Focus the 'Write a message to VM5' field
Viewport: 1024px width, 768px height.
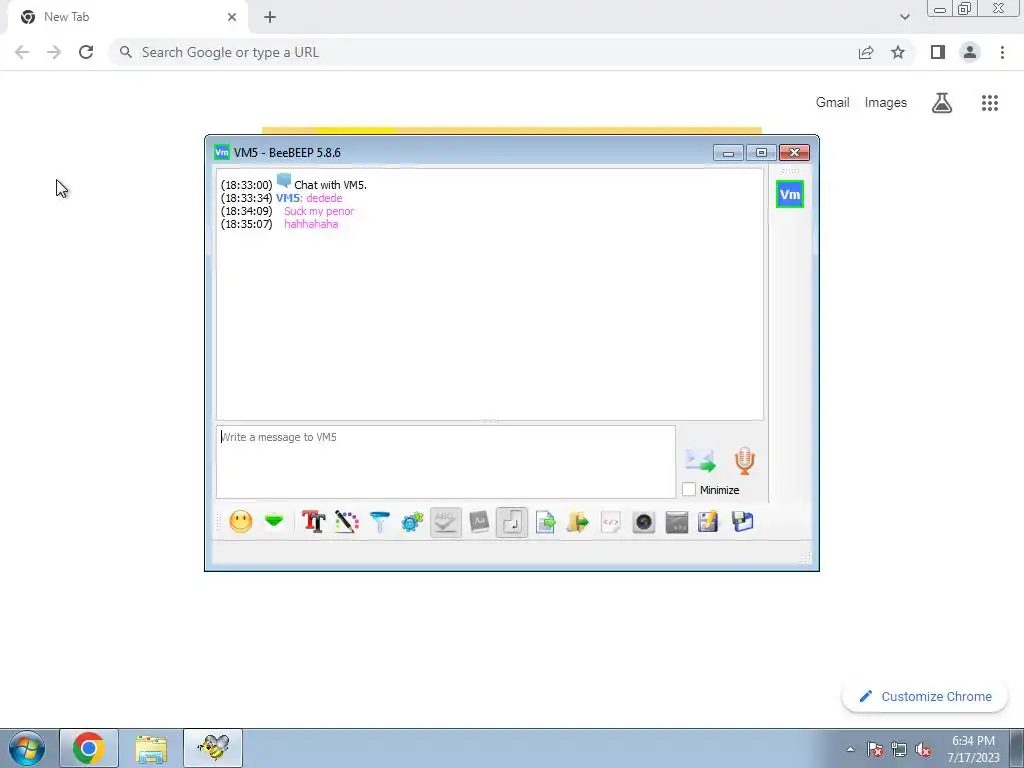click(445, 462)
